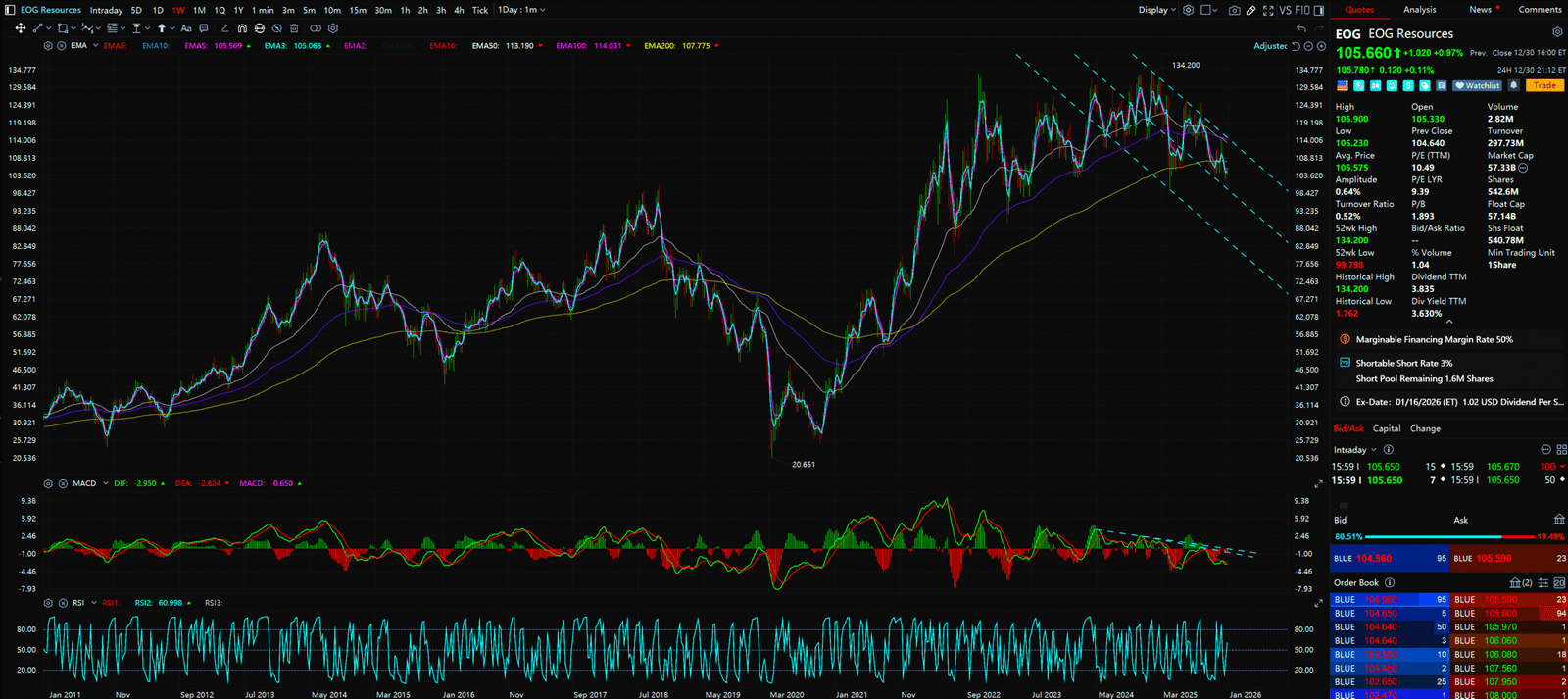Select the 1M timeframe
The image size is (1568, 699).
[x=199, y=10]
